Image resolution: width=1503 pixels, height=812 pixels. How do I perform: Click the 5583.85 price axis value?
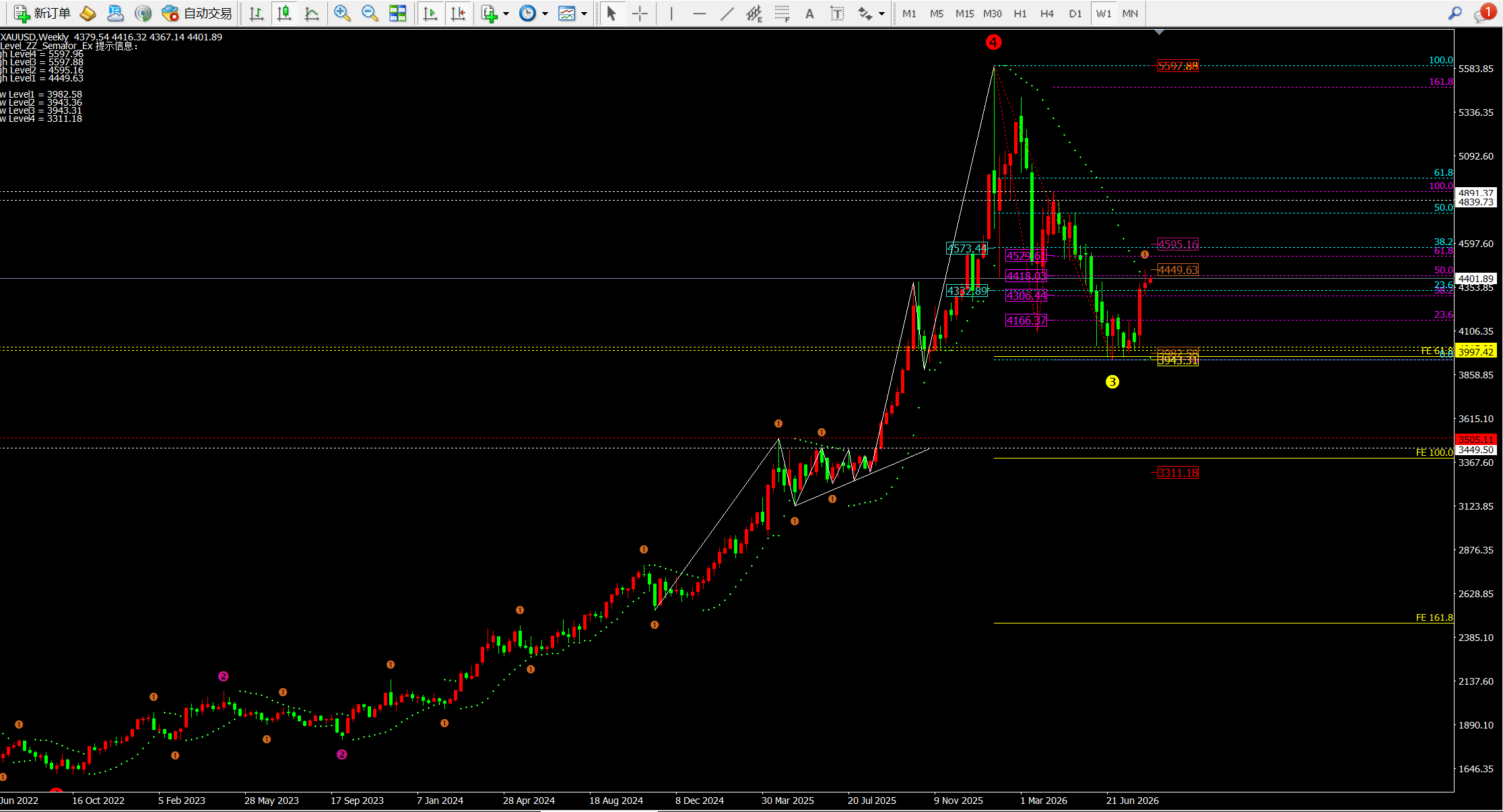(x=1476, y=69)
